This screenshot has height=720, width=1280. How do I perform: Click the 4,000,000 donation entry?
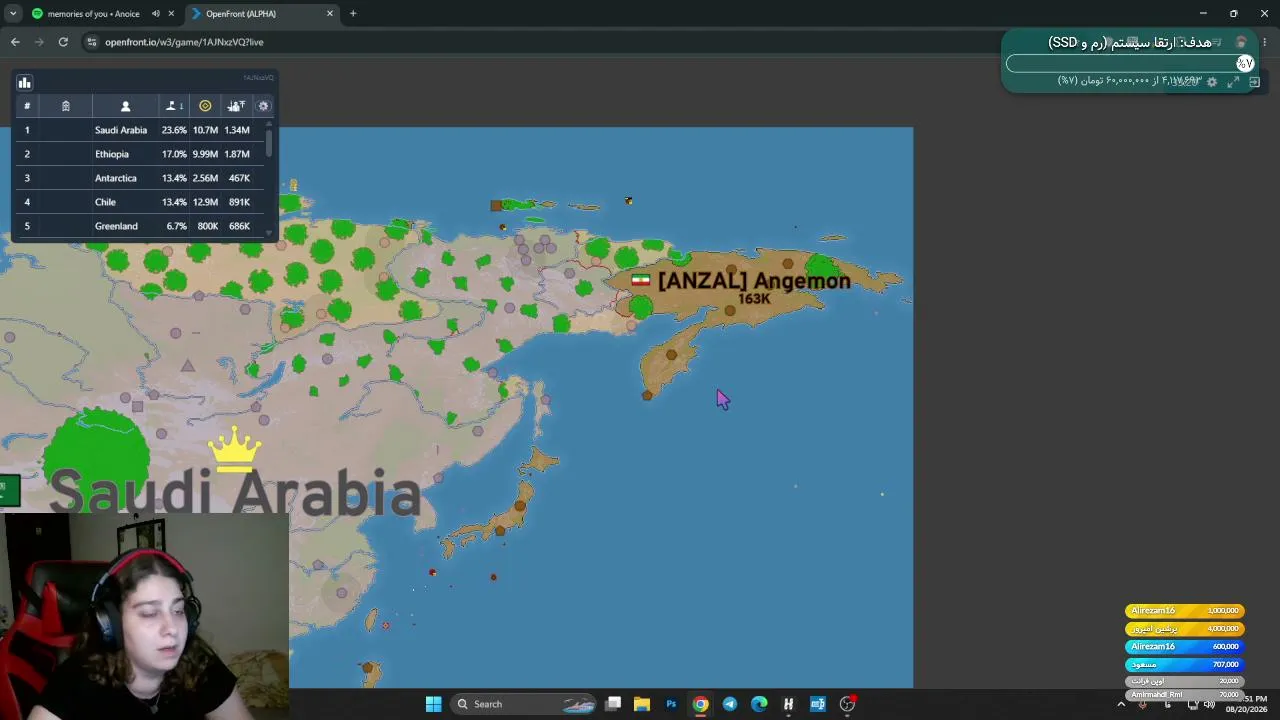(1185, 629)
